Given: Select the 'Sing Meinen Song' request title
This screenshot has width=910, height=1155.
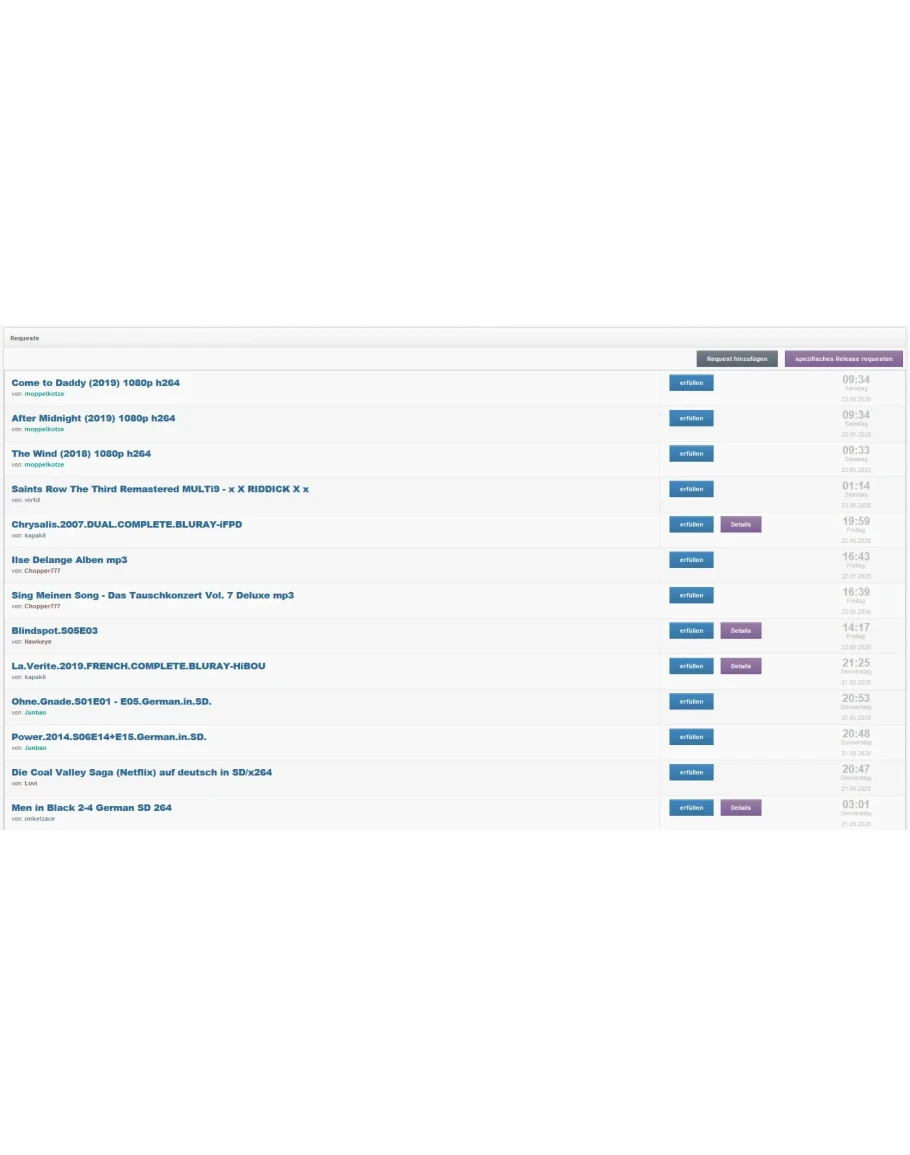Looking at the screenshot, I should pos(152,595).
